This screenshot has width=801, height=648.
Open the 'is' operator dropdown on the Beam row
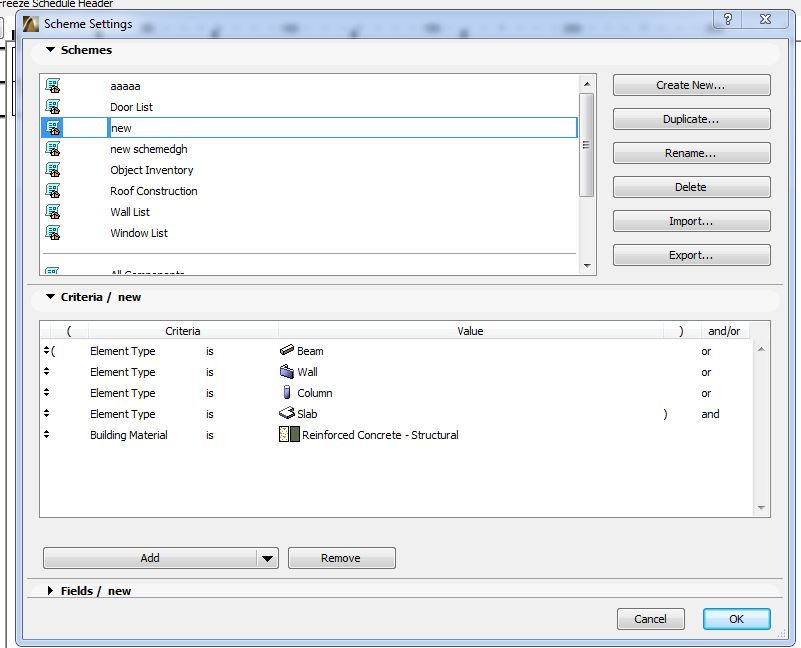210,351
